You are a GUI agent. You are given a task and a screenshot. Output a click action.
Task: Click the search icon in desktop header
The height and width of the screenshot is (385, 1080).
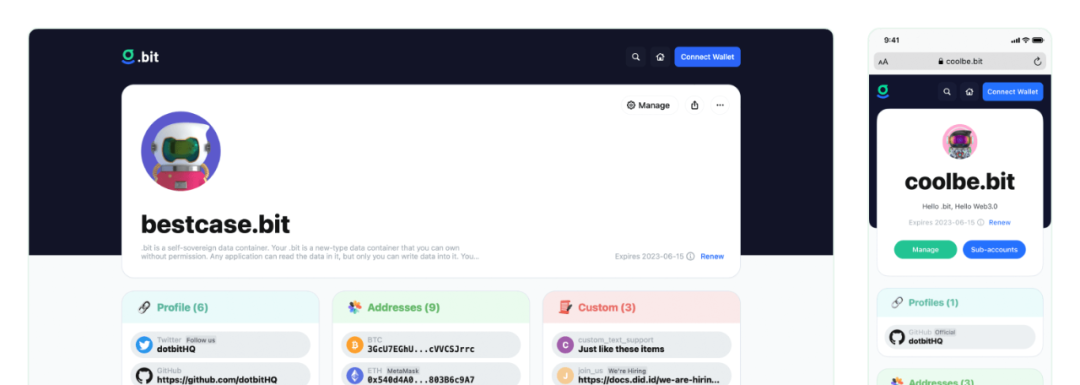pos(636,57)
